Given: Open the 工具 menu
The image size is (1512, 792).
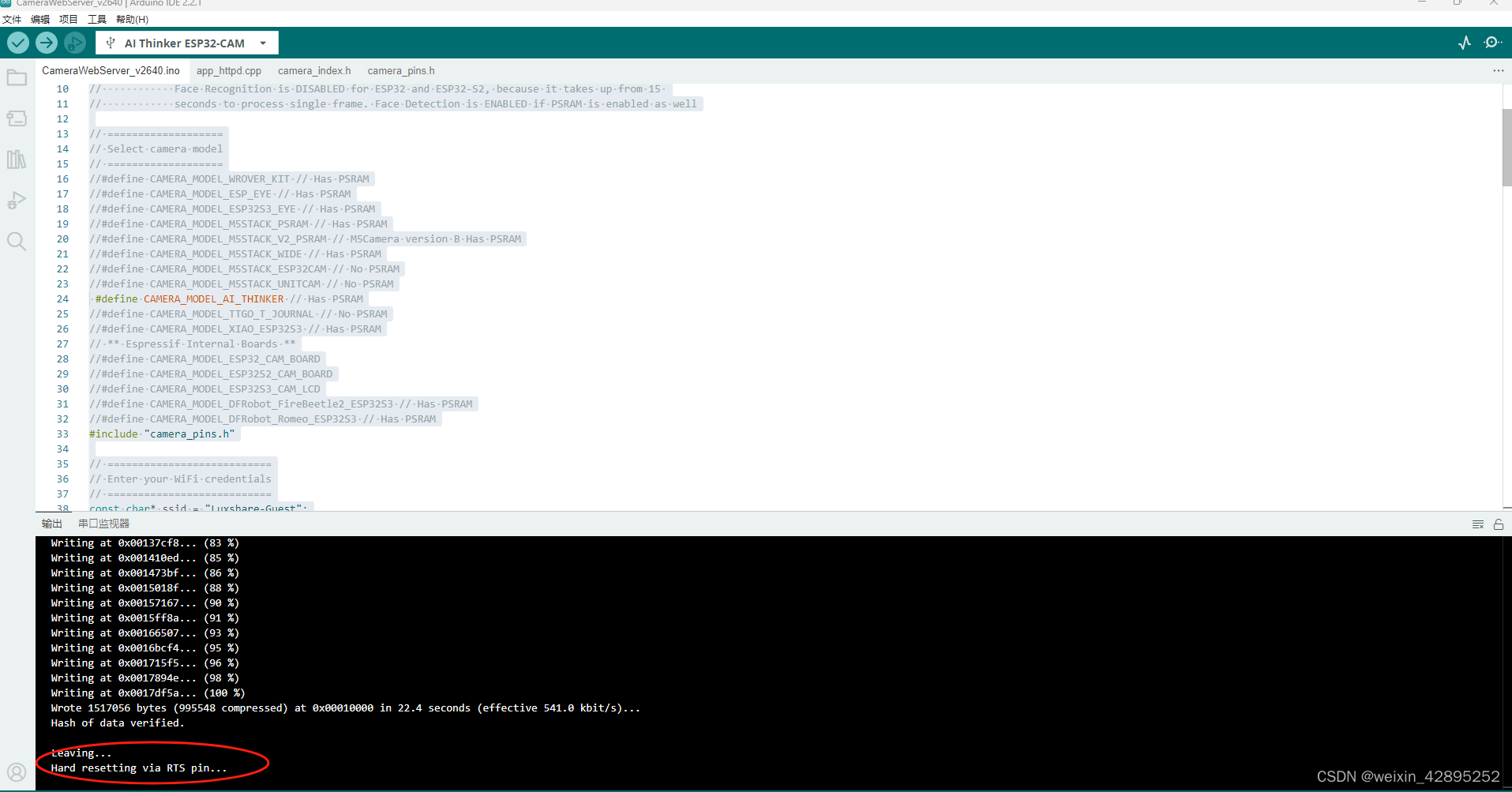Looking at the screenshot, I should click(96, 19).
